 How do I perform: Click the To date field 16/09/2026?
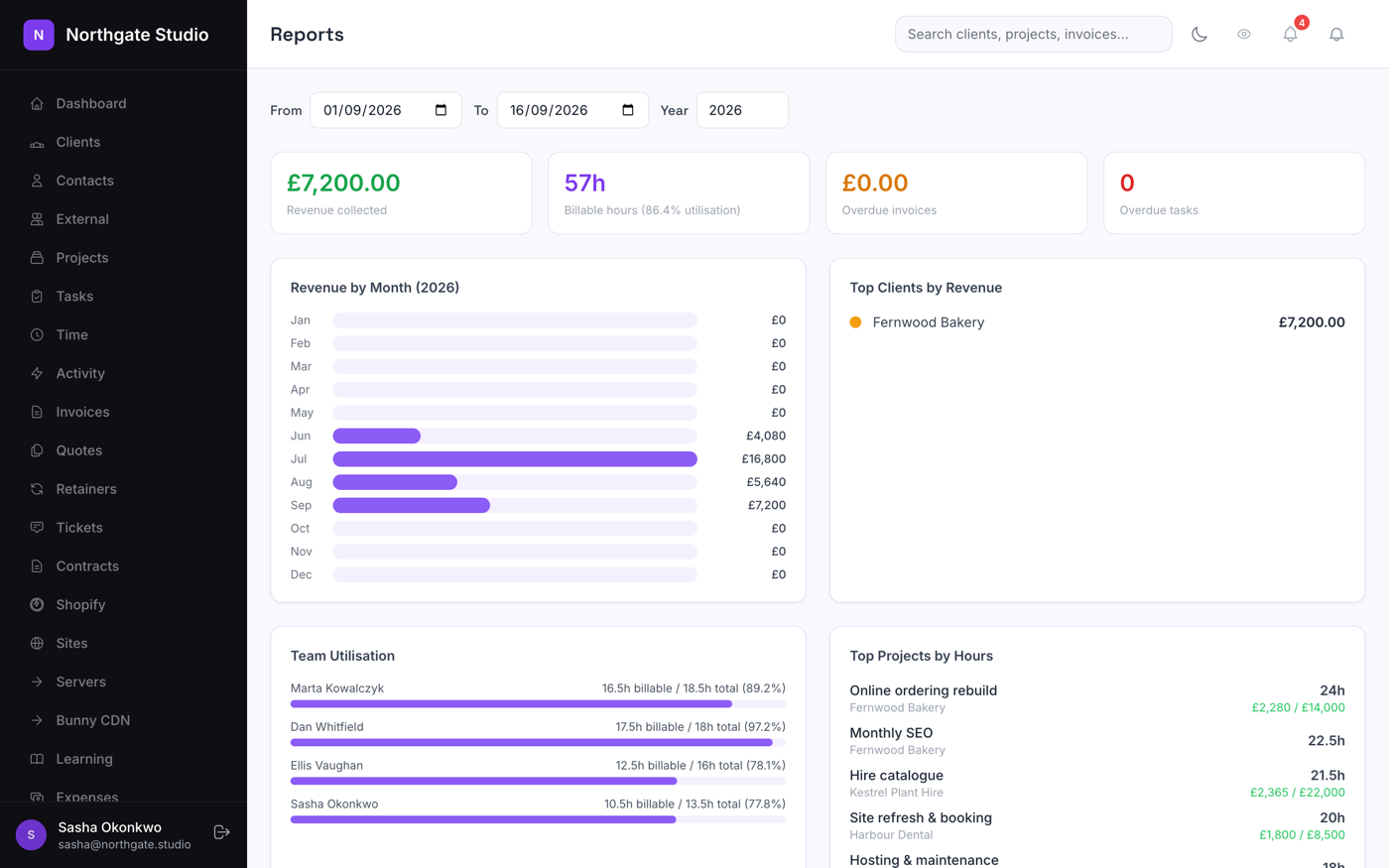[572, 110]
